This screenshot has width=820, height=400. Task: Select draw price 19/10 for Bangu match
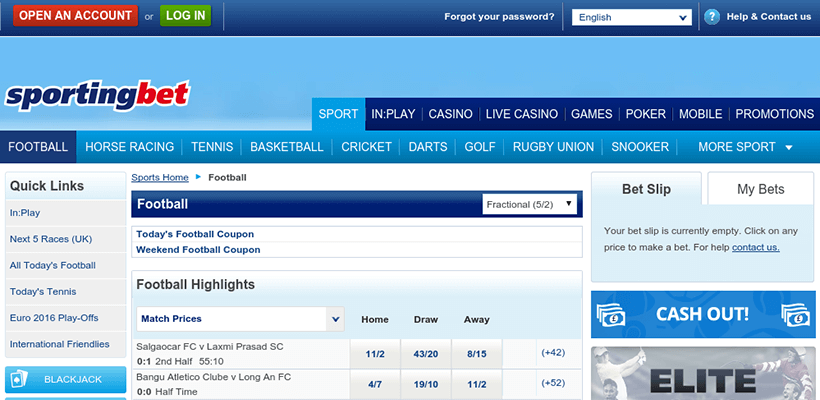coord(426,384)
